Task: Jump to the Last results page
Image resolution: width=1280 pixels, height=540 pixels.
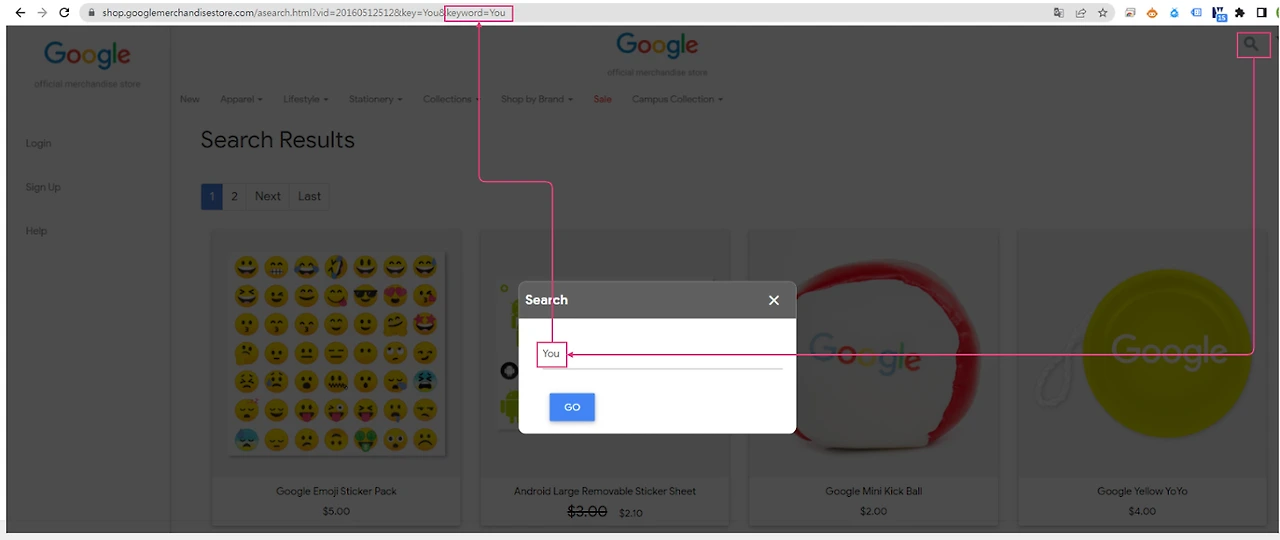Action: (x=309, y=196)
